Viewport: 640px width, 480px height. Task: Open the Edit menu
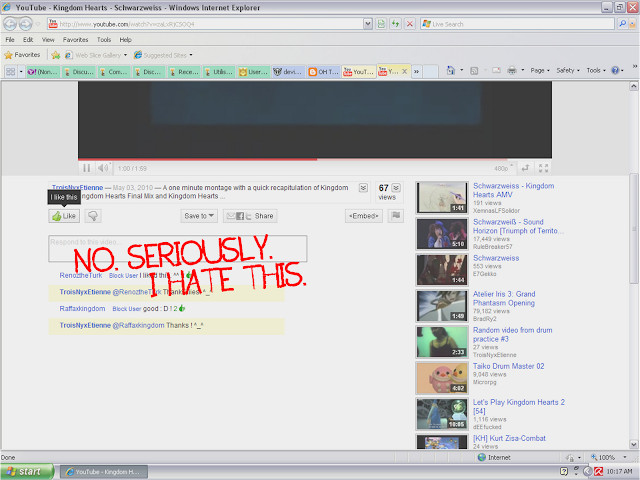point(28,40)
